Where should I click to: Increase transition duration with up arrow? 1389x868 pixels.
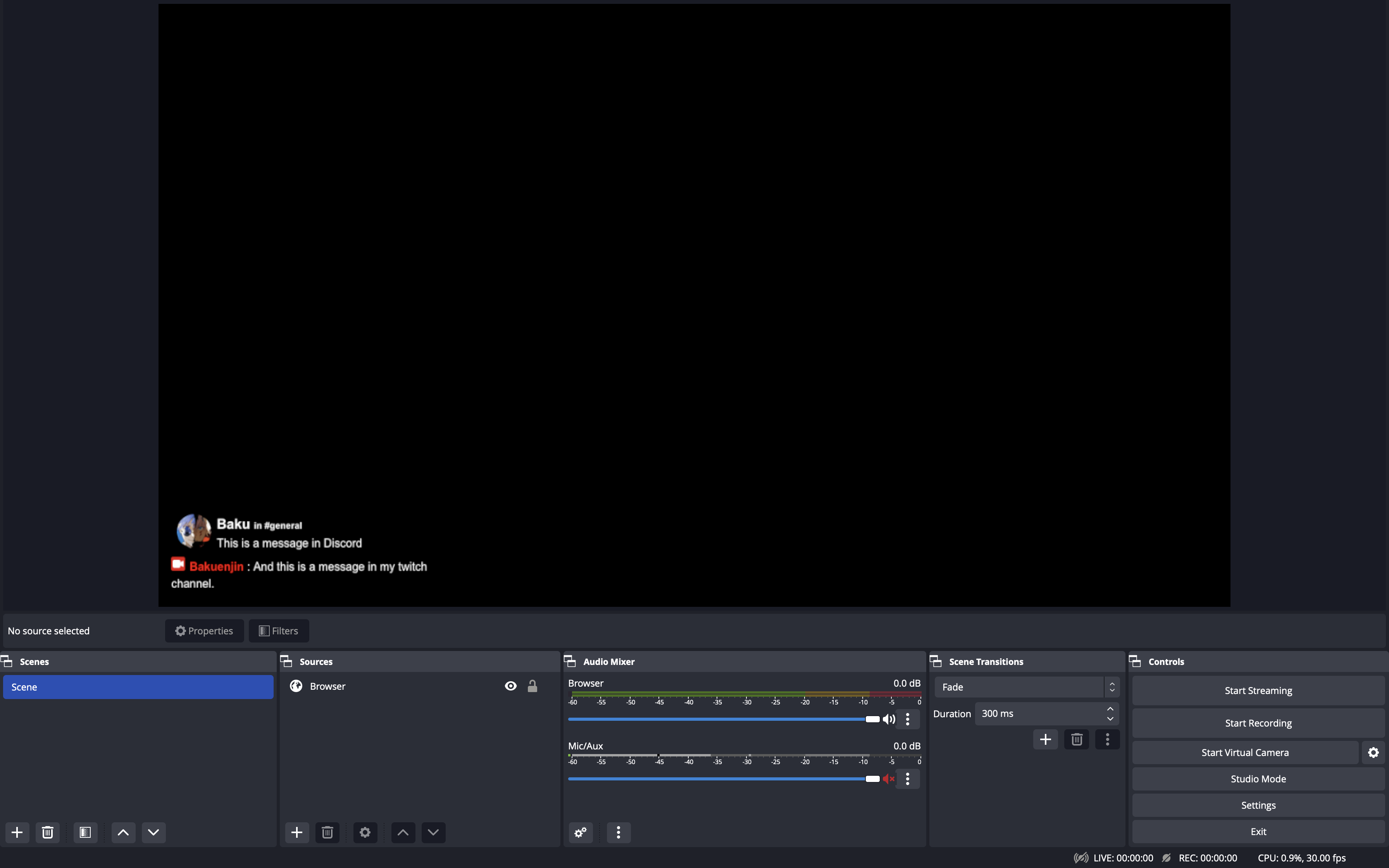coord(1110,709)
